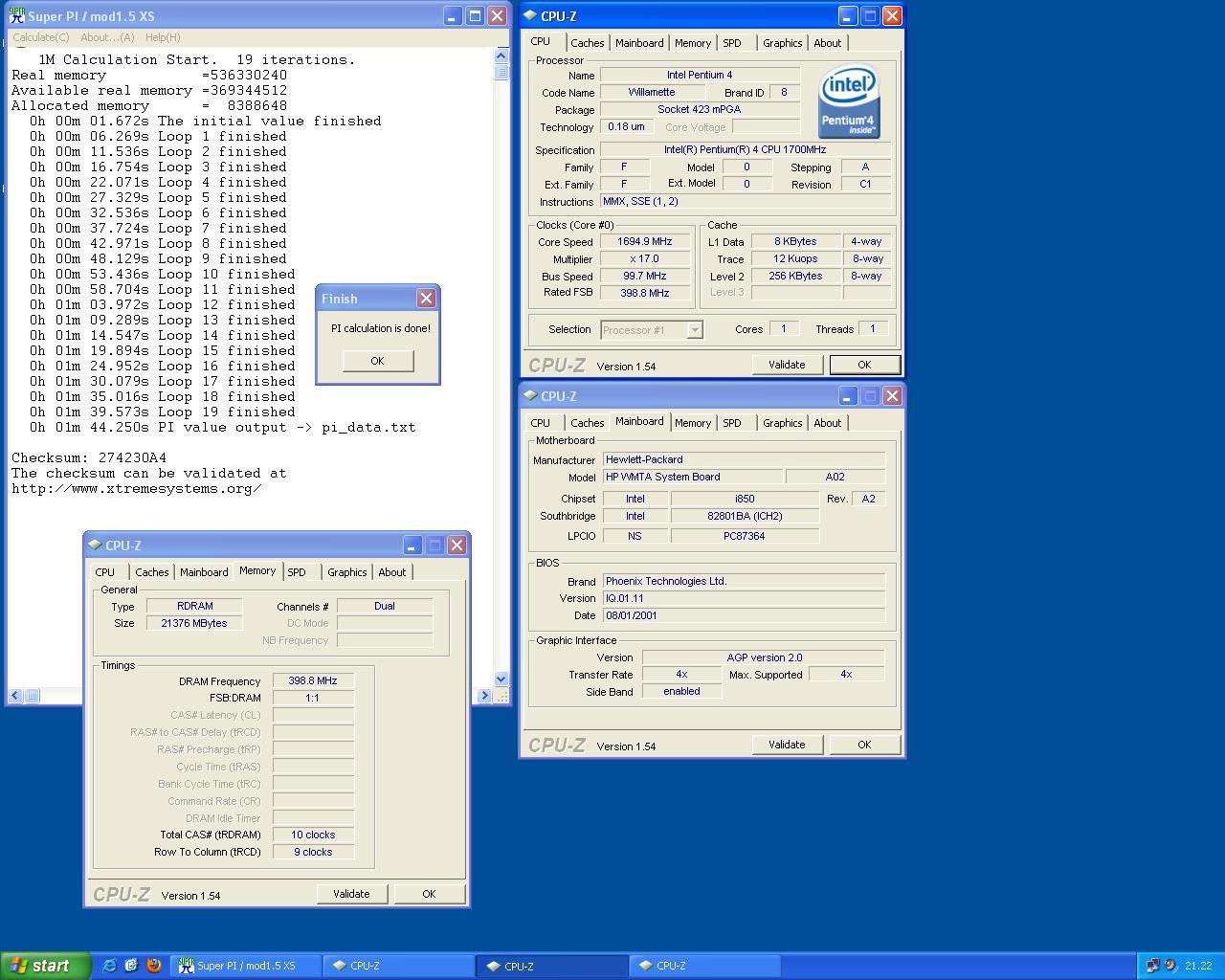The width and height of the screenshot is (1225, 980).
Task: Click the Level 2 256 KBytes cache value
Action: click(795, 276)
